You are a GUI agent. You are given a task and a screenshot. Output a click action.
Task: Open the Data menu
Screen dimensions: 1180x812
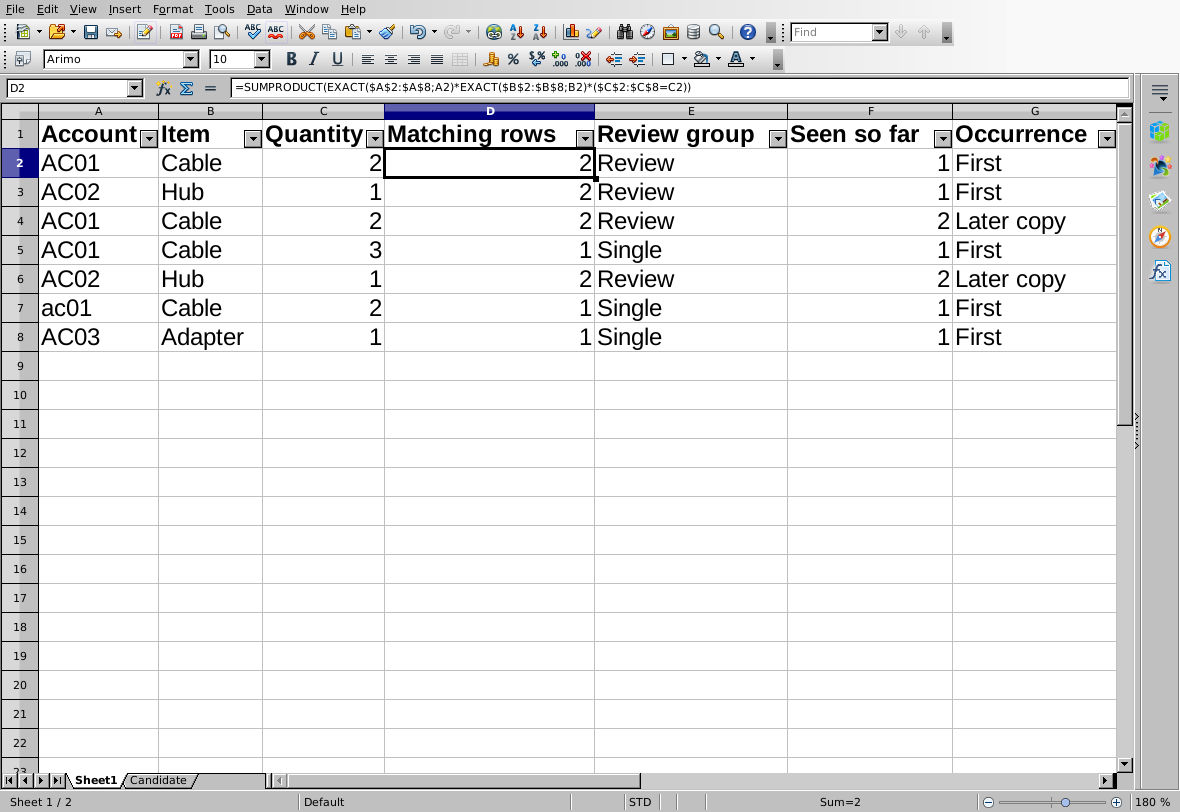tap(260, 9)
